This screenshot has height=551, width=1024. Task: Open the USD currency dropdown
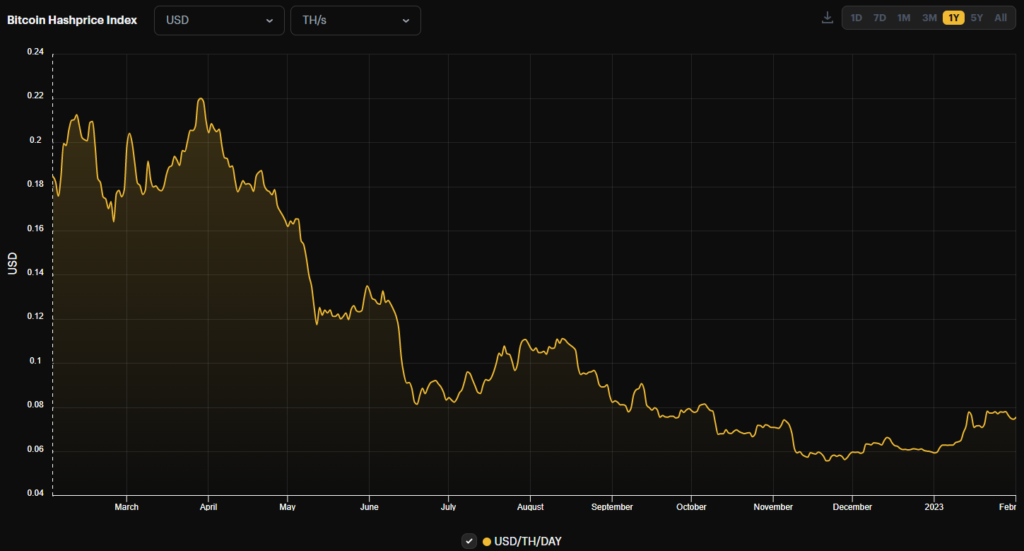(x=219, y=20)
